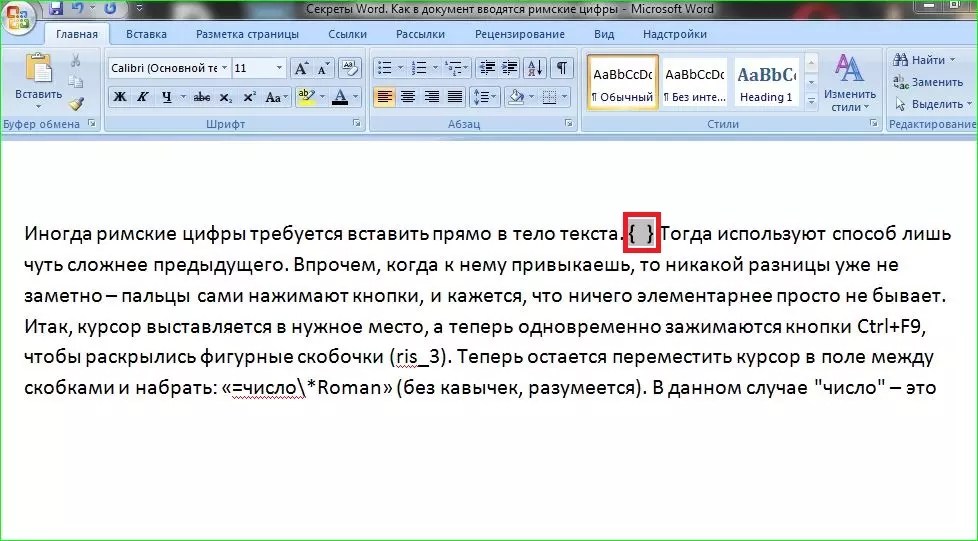Click the bulleted list icon
978x541 pixels.
[383, 68]
